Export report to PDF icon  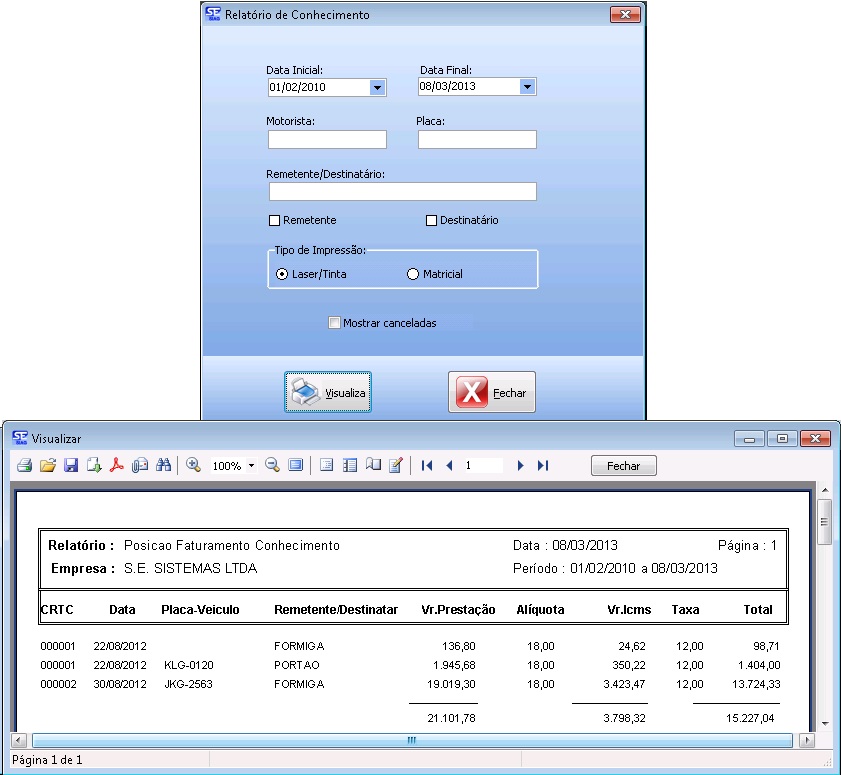point(117,466)
